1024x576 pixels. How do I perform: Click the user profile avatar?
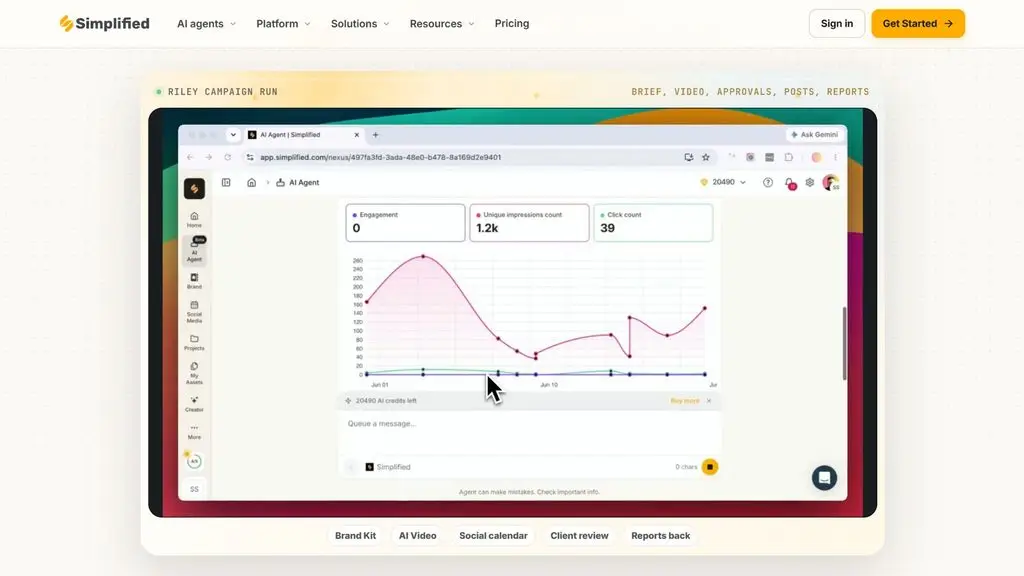click(831, 183)
